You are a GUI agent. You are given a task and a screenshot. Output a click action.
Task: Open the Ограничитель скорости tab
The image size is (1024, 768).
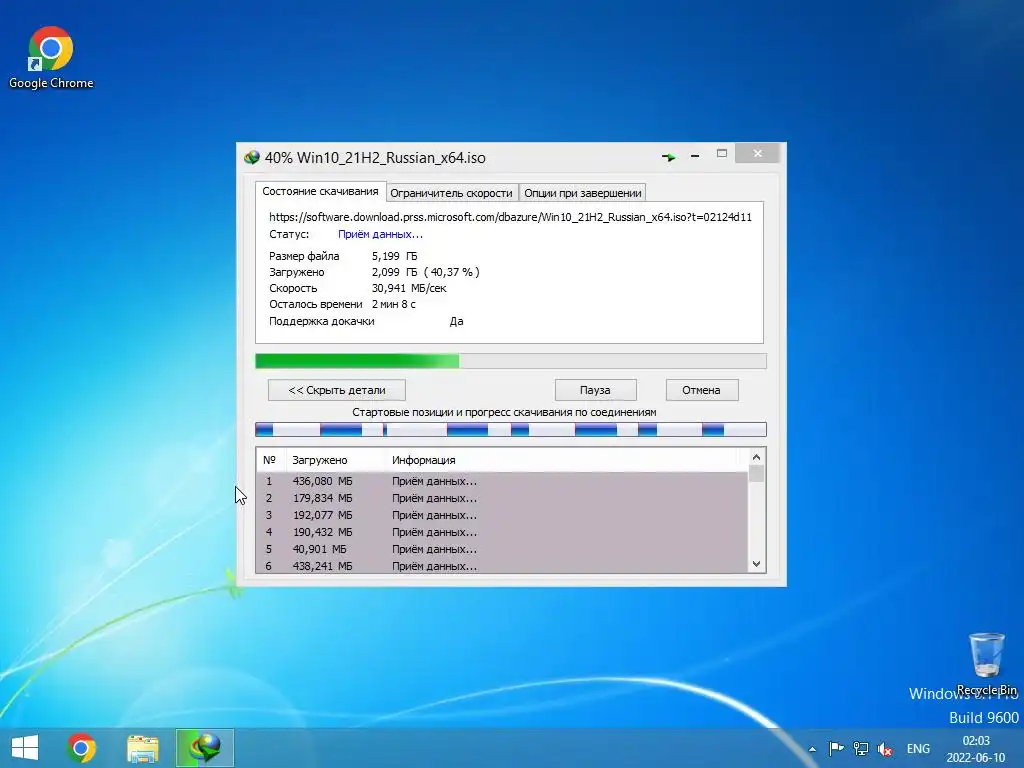point(451,193)
